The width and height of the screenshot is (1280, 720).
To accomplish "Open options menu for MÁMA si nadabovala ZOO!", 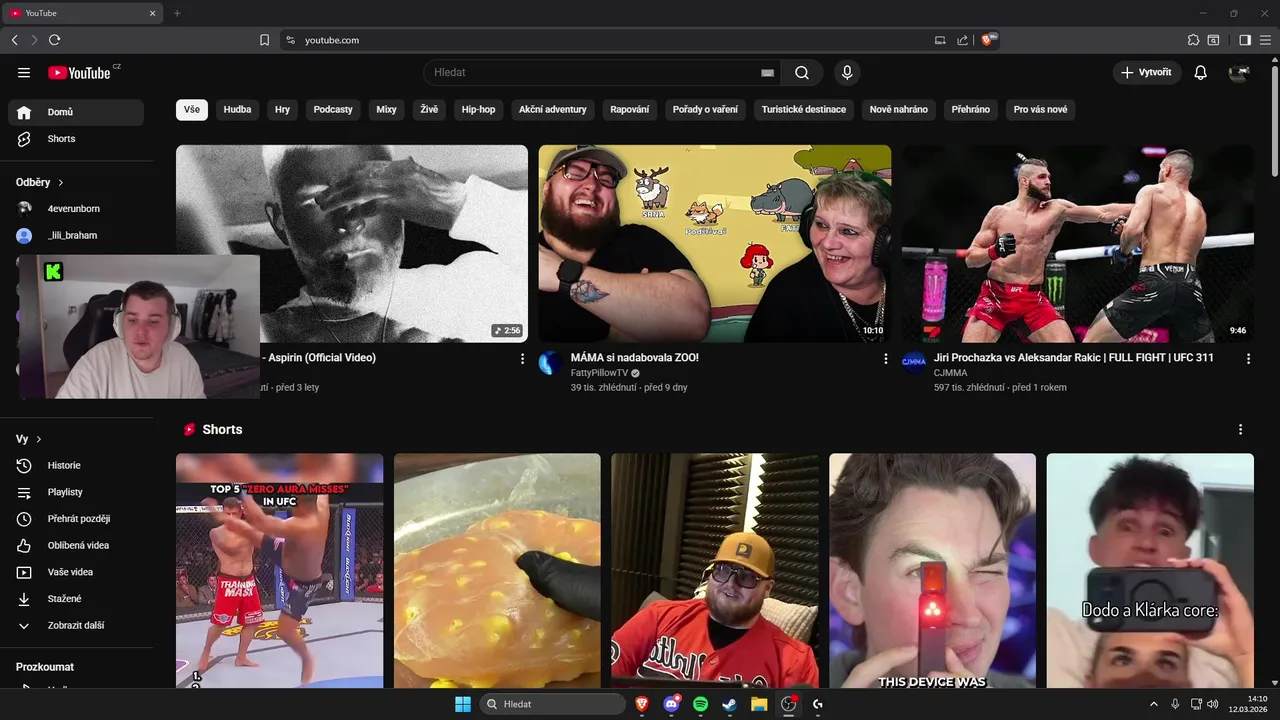I will [x=885, y=358].
